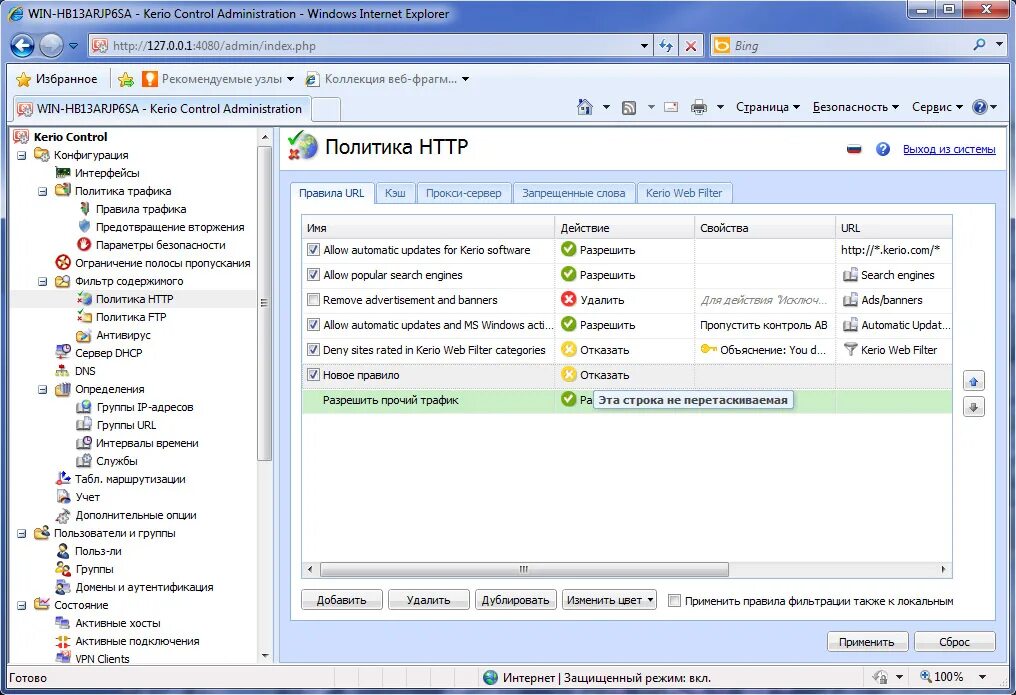The image size is (1016, 695).
Task: Open the Интерфейсы icon in the tree
Action: point(63,172)
